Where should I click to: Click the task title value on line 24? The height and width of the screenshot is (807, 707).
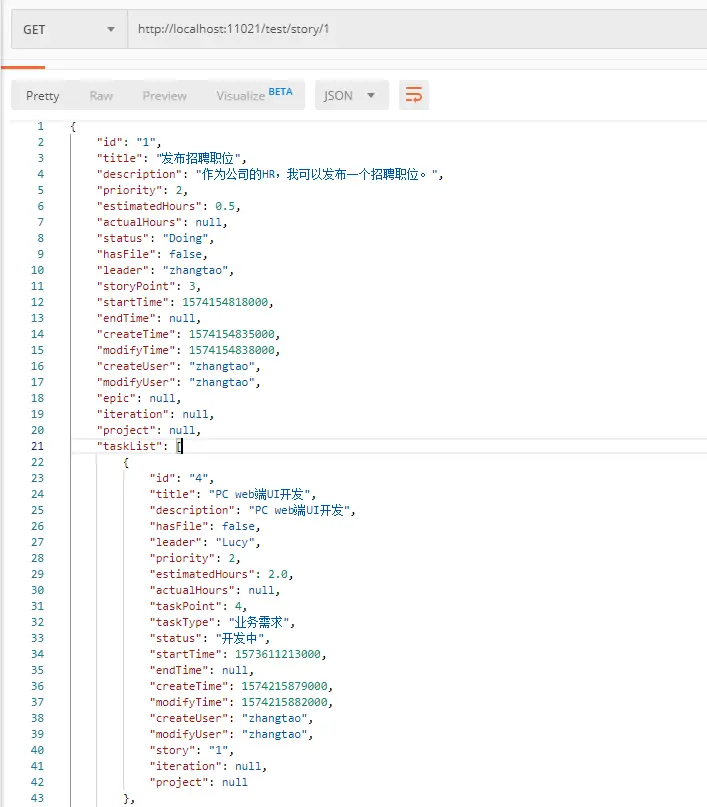tap(259, 494)
